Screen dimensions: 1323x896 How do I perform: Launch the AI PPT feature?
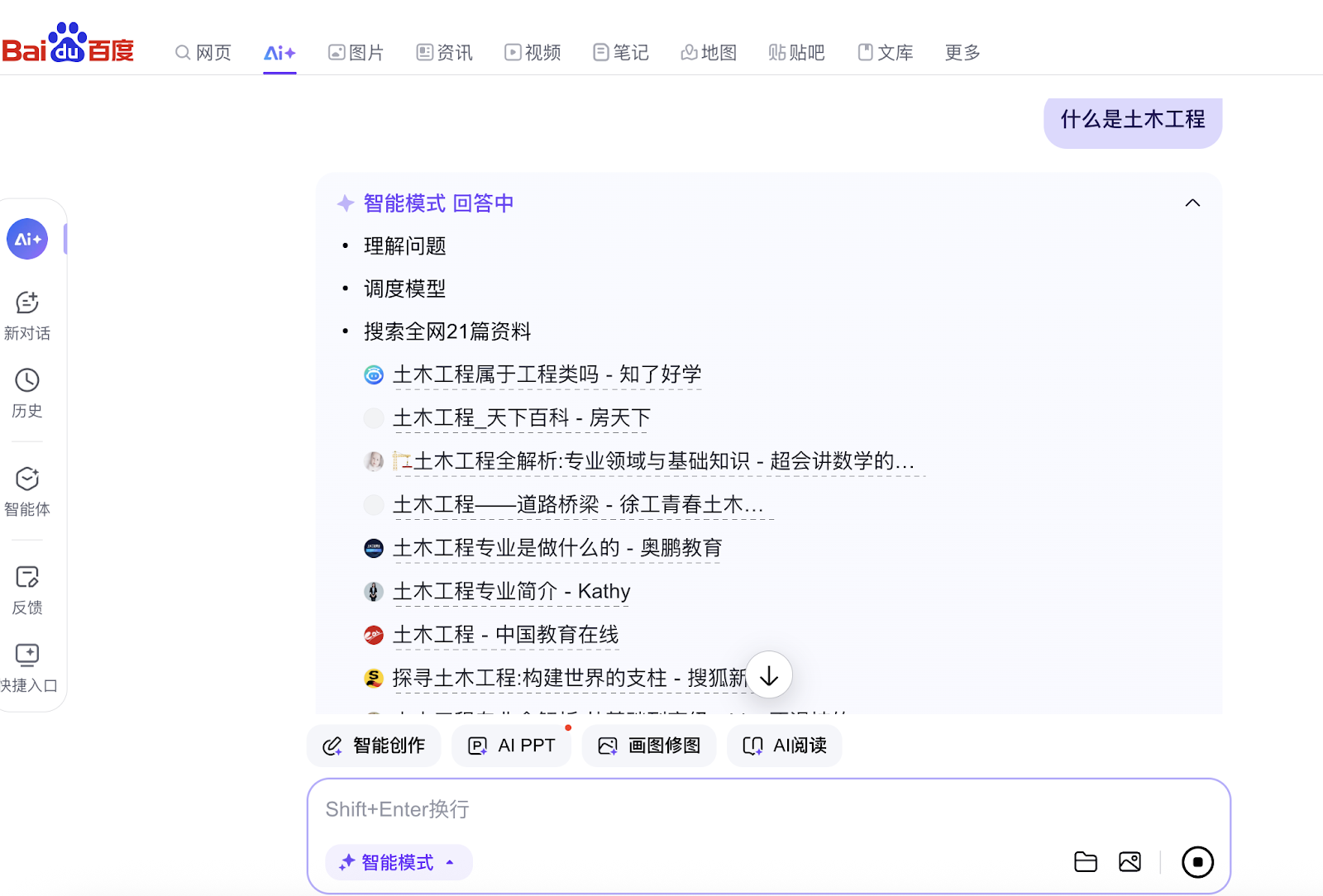click(x=511, y=745)
